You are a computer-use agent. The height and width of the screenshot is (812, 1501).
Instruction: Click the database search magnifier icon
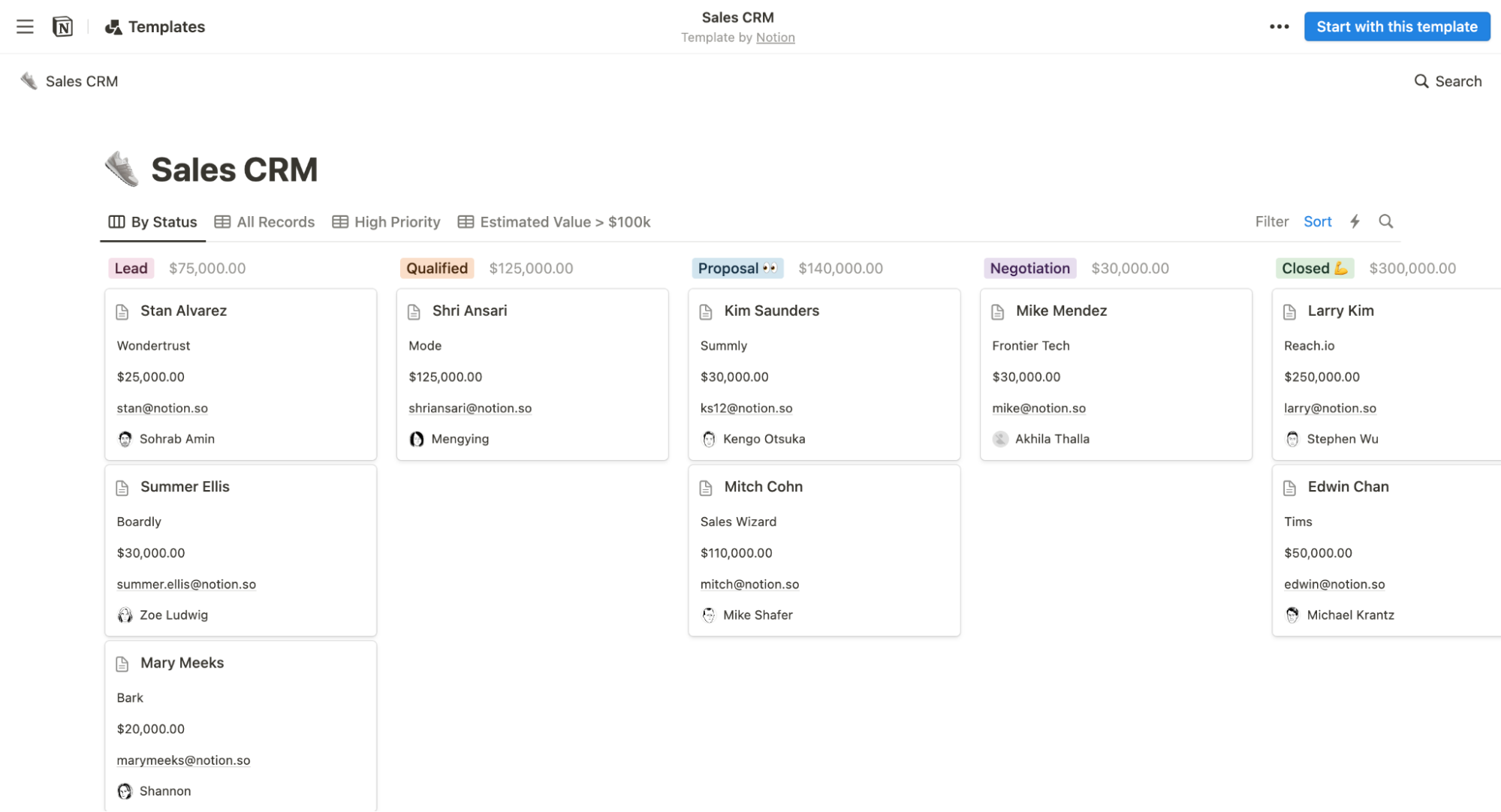pyautogui.click(x=1385, y=221)
